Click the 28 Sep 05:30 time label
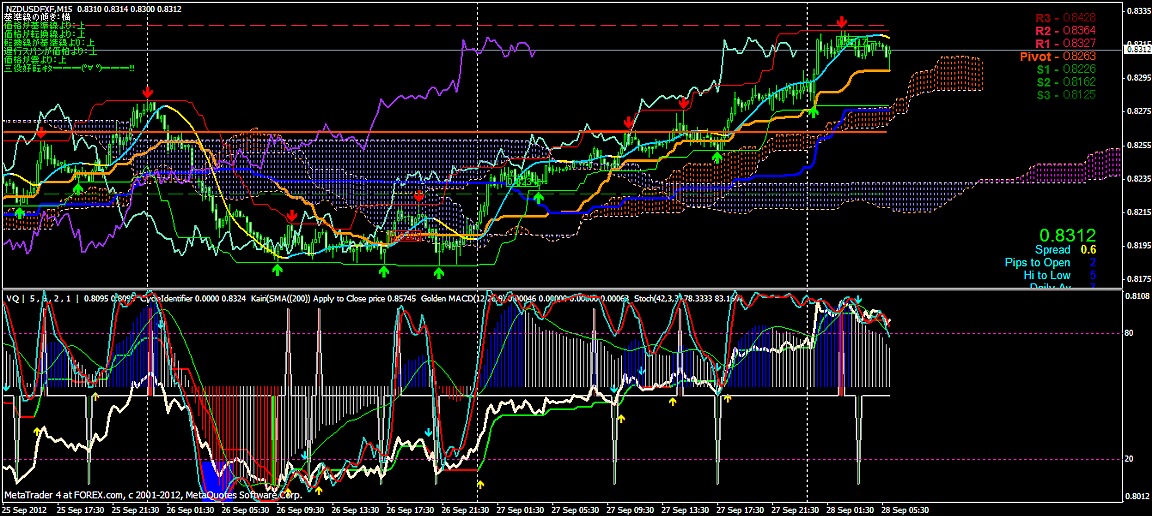1152x516 pixels. tap(905, 509)
